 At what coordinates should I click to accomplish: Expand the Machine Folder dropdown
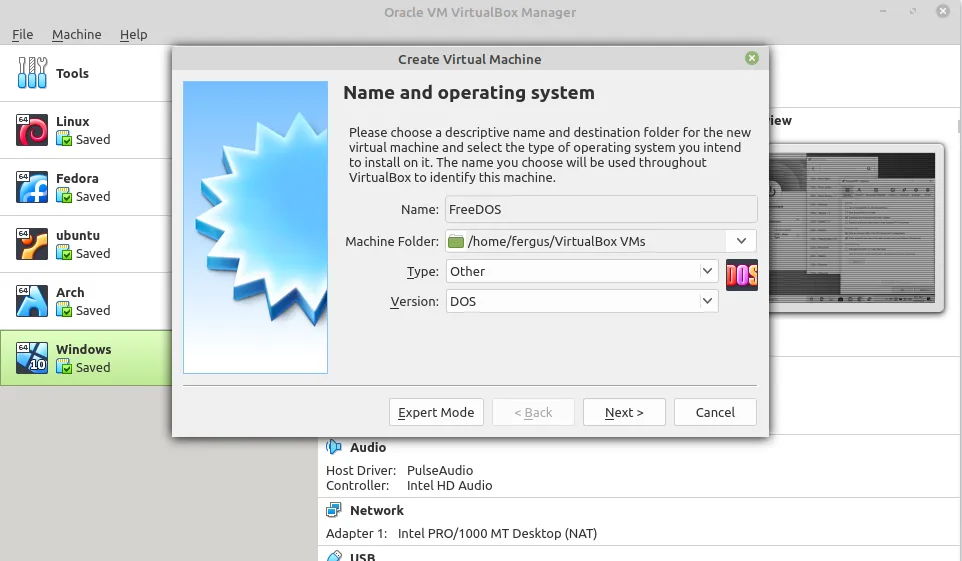pyautogui.click(x=741, y=241)
